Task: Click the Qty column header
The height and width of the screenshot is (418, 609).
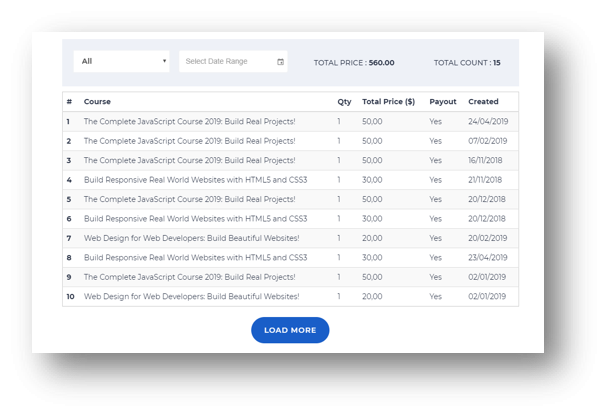Action: click(344, 102)
